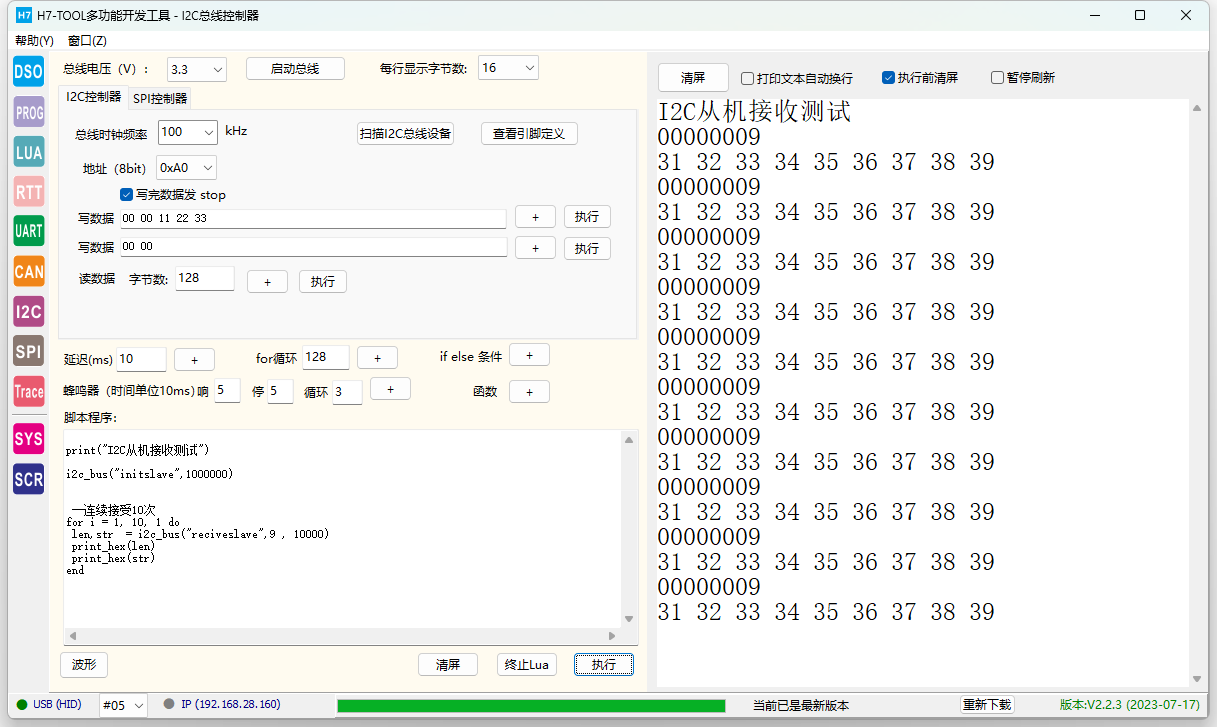
Task: Click the output pane vertical scrollbar
Action: coord(1197,394)
